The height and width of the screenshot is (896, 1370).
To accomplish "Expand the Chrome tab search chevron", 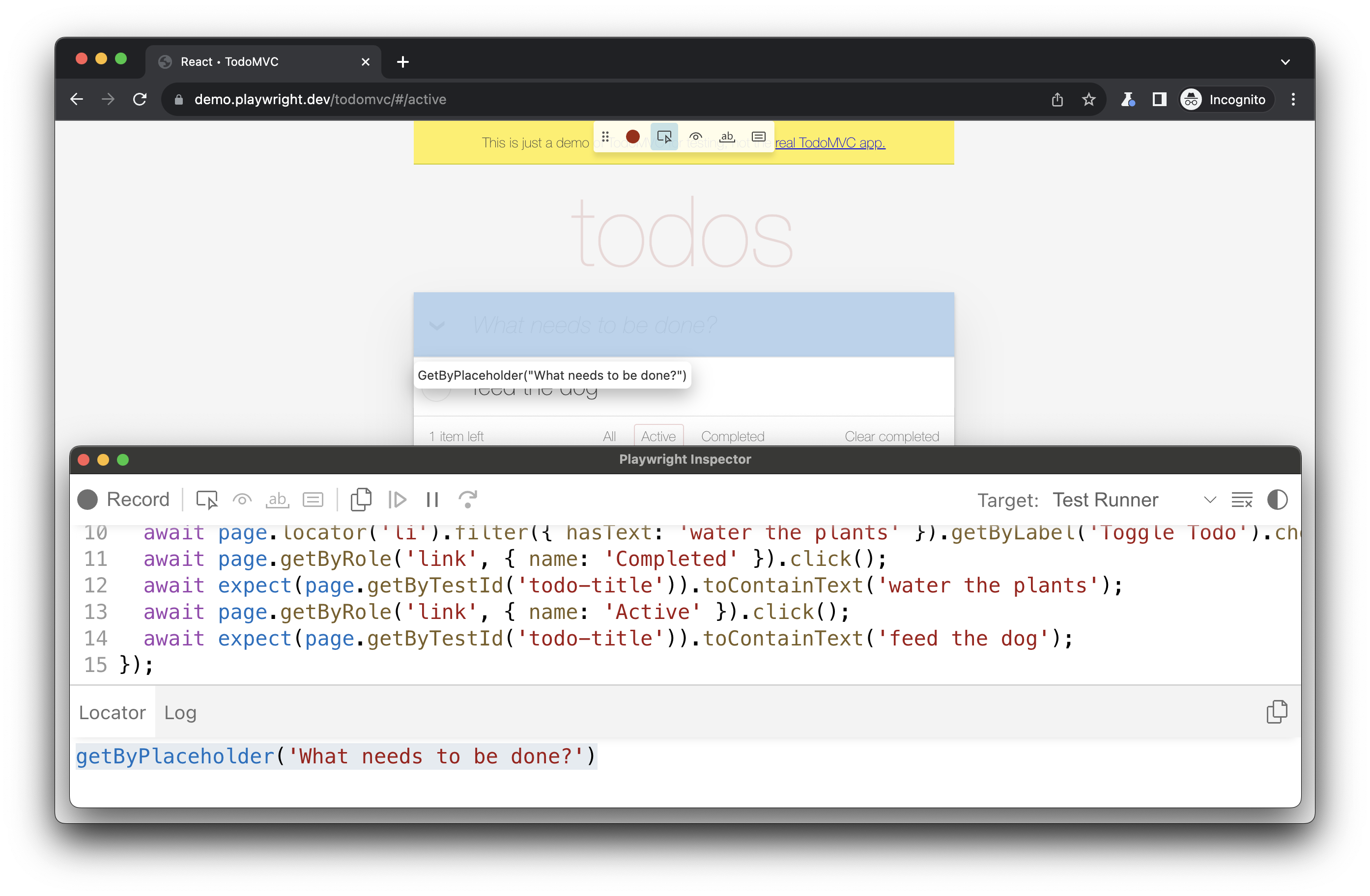I will coord(1285,61).
